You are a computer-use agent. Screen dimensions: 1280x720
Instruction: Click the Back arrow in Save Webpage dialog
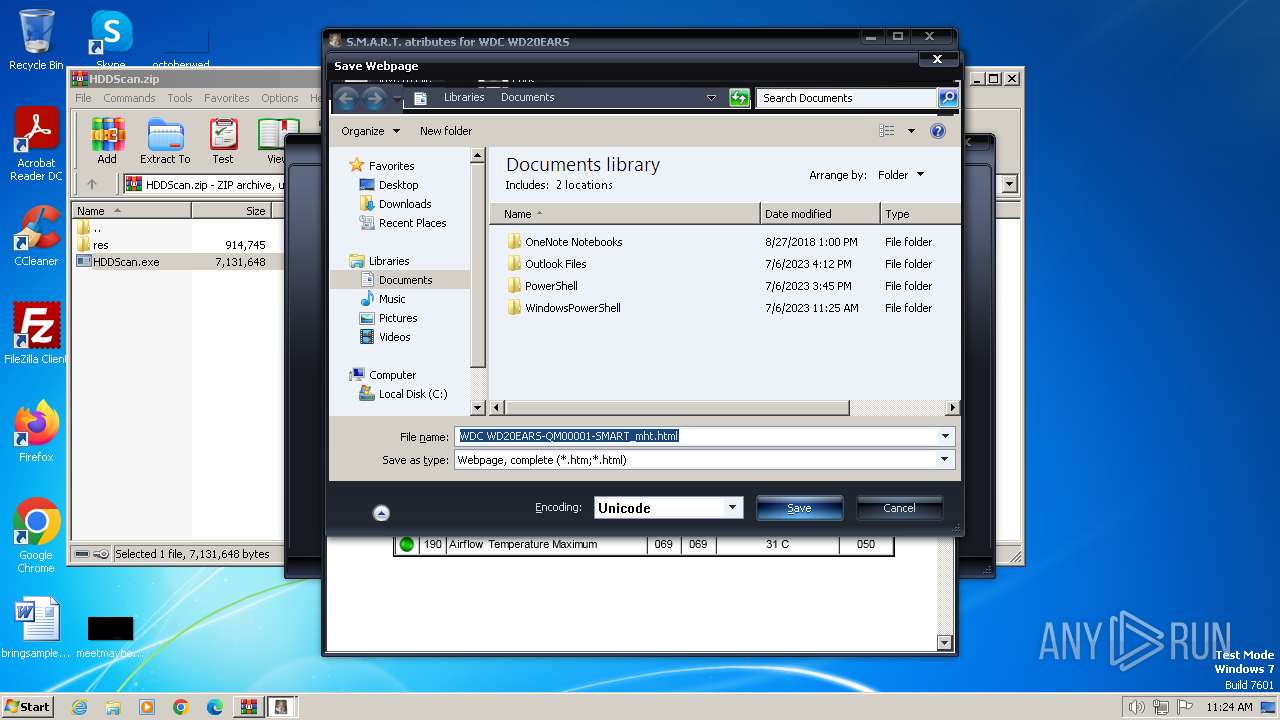(346, 98)
